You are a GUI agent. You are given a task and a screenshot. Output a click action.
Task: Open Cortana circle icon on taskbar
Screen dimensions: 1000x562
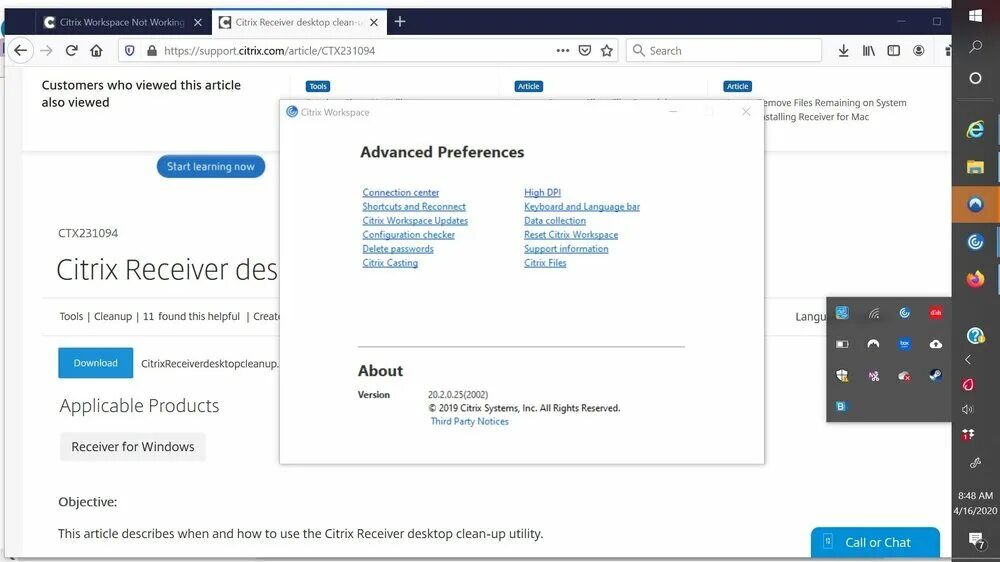pyautogui.click(x=975, y=78)
